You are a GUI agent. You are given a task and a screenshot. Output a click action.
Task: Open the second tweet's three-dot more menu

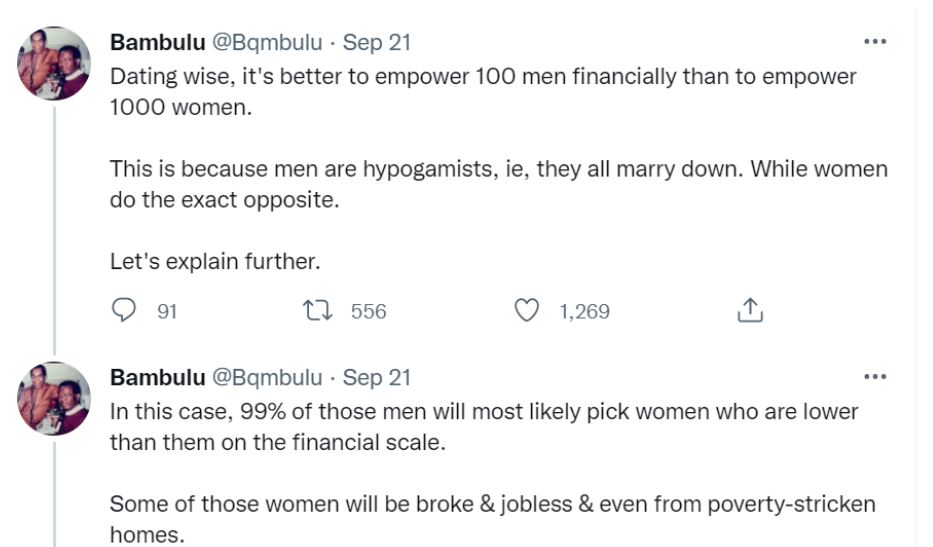874,377
